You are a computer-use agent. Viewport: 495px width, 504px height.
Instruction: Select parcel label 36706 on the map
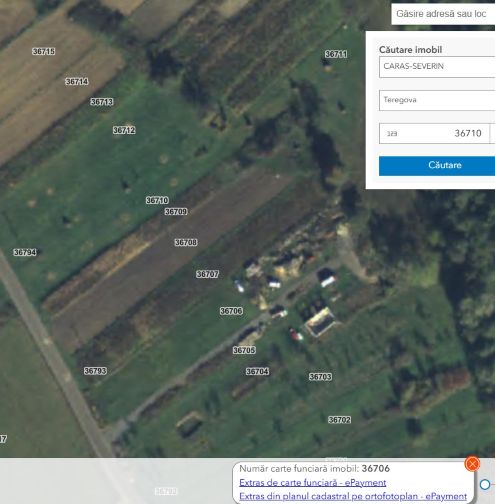231,311
